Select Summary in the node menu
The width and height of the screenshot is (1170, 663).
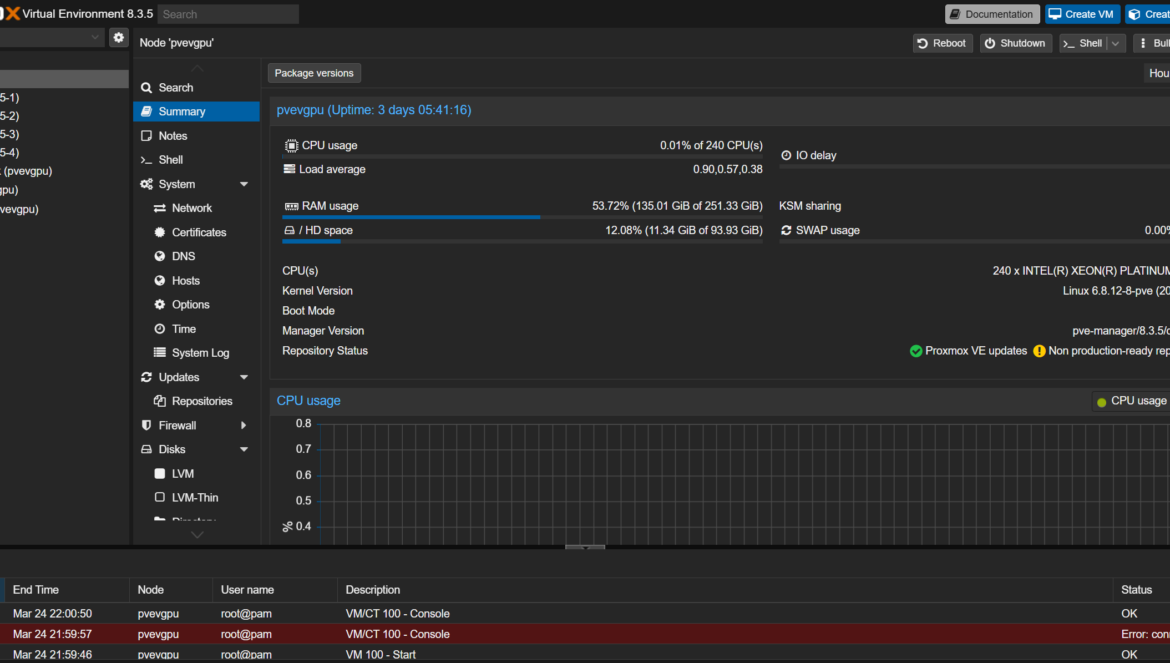click(196, 111)
